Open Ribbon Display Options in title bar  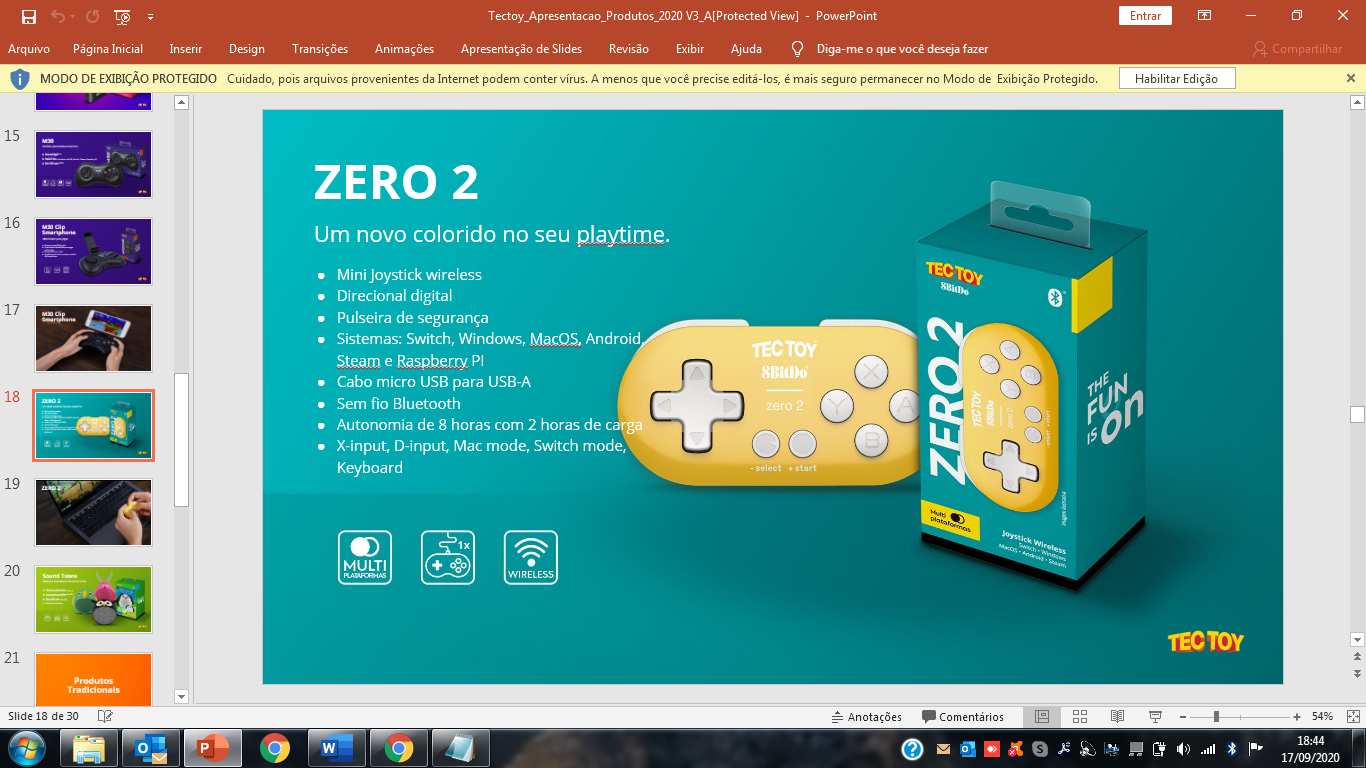pyautogui.click(x=1205, y=16)
